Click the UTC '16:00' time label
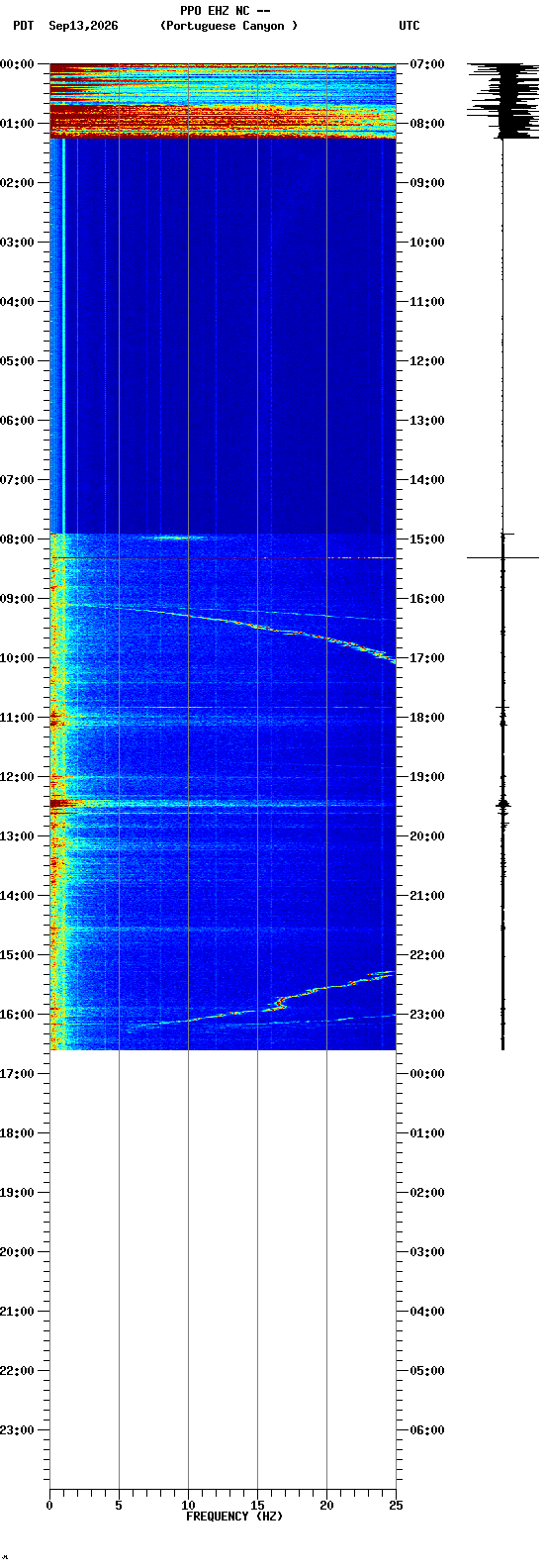The width and height of the screenshot is (546, 1568). point(426,598)
